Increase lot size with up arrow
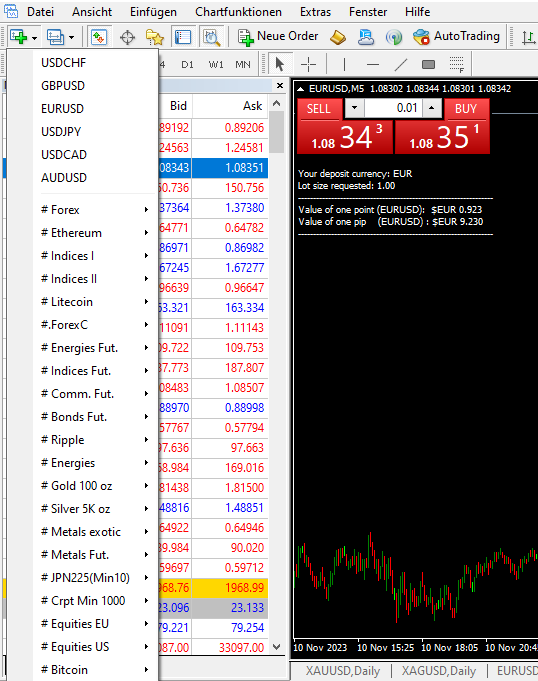This screenshot has height=681, width=538. (x=432, y=108)
